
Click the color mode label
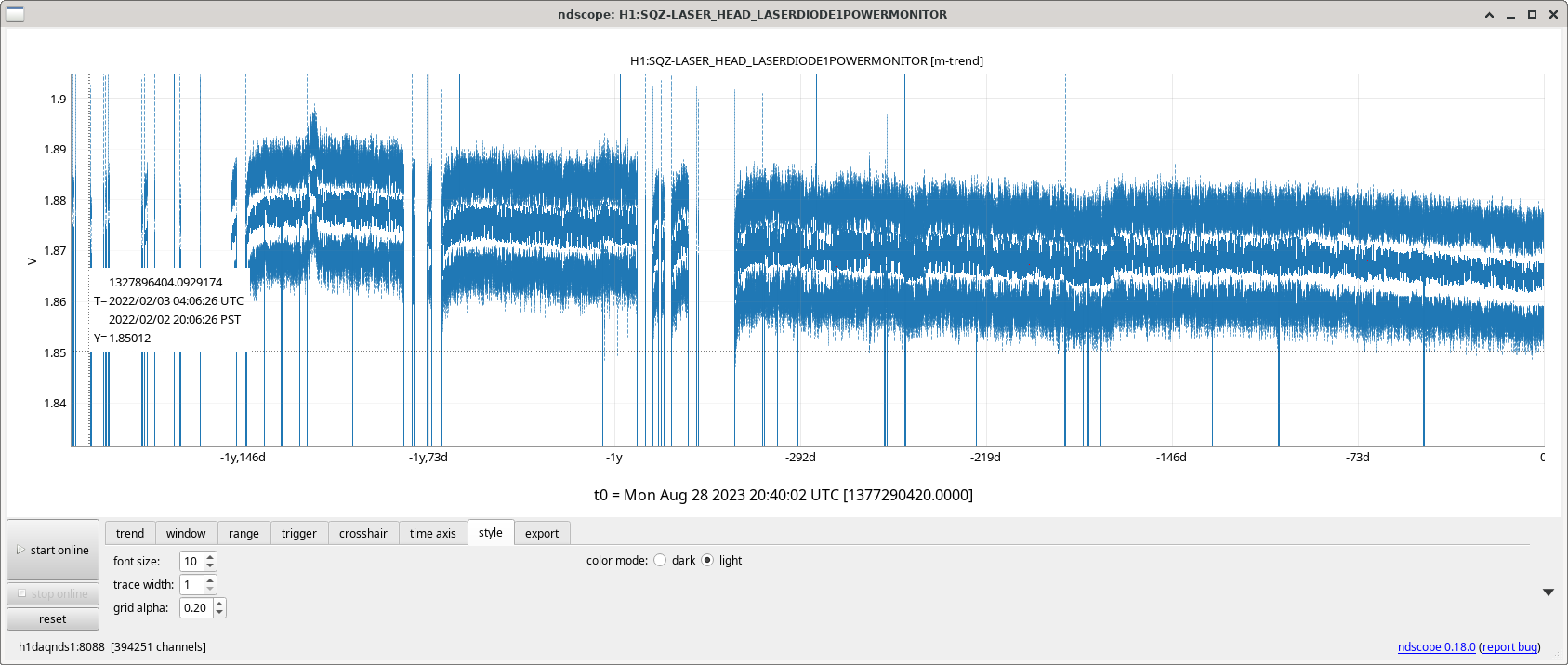tap(617, 561)
